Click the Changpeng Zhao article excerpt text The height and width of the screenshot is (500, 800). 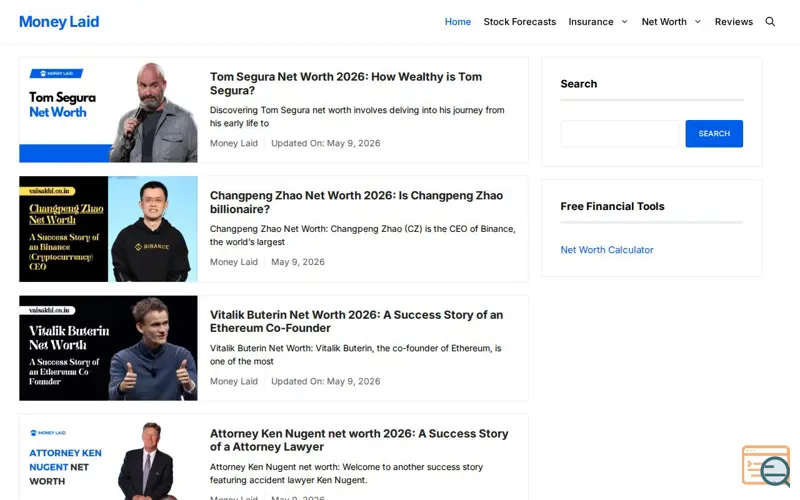[x=362, y=235]
